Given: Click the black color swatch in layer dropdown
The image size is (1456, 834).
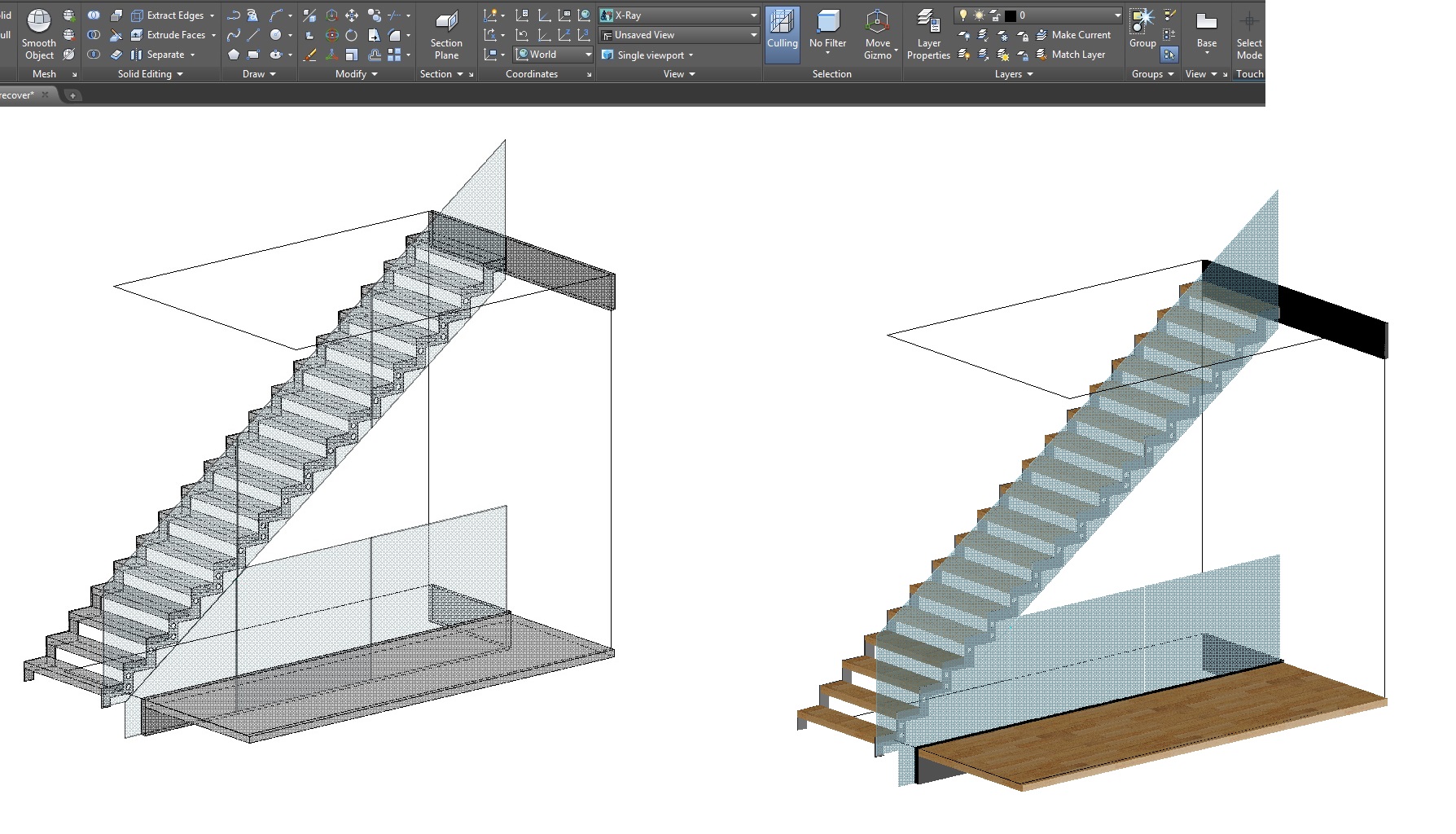Looking at the screenshot, I should 1010,14.
